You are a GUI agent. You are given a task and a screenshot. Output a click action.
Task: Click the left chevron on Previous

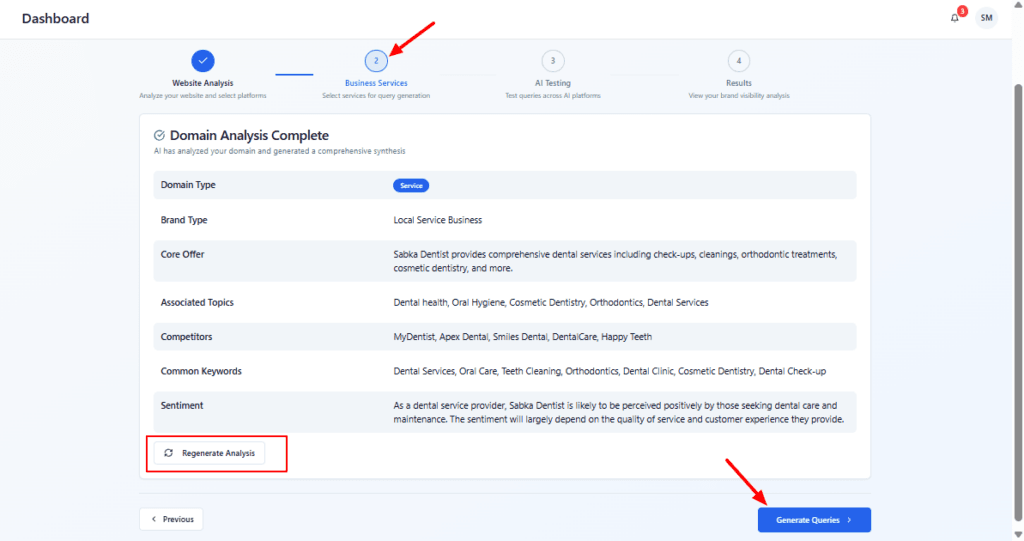click(154, 519)
